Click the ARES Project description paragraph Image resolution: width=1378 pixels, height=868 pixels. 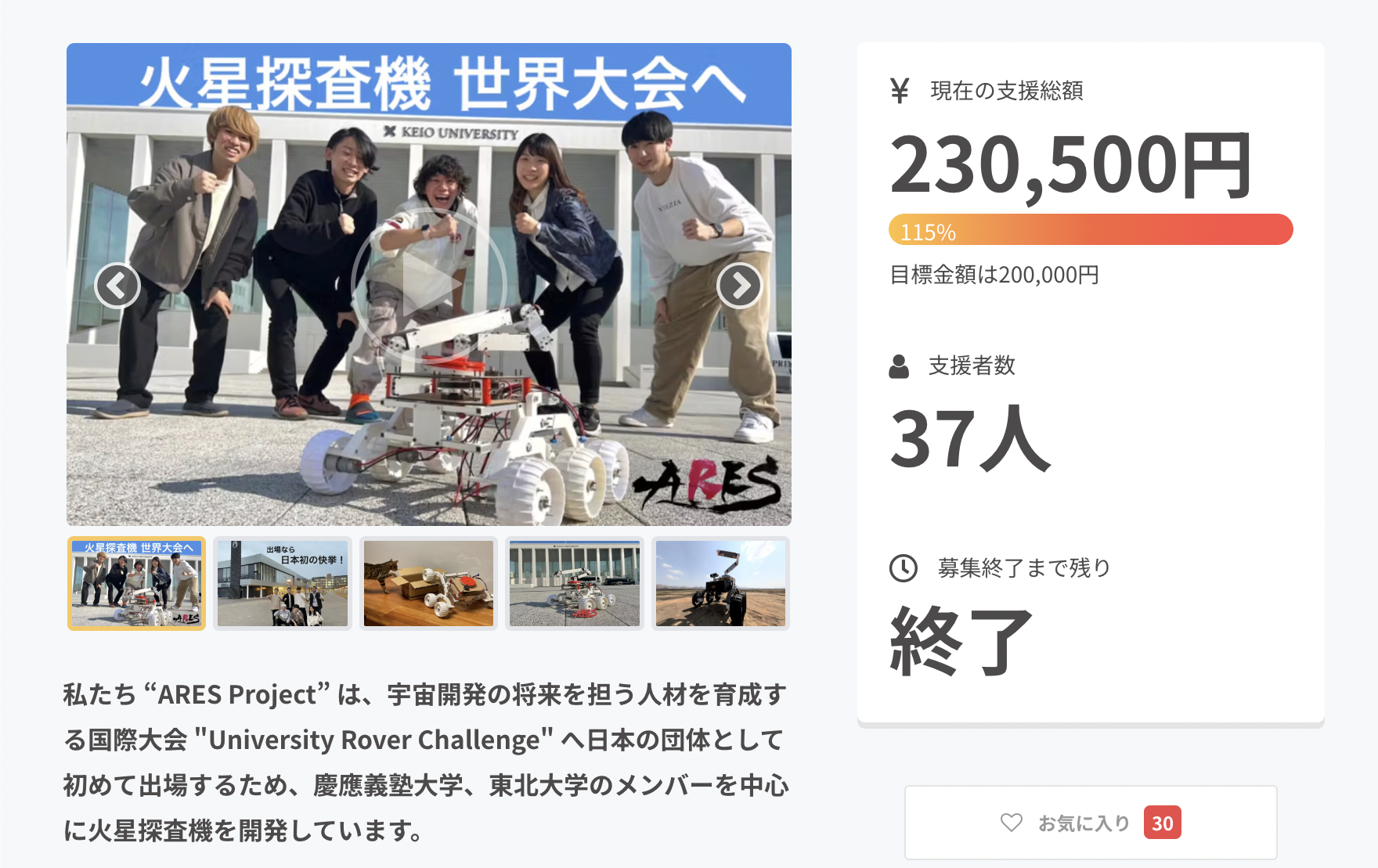426,762
